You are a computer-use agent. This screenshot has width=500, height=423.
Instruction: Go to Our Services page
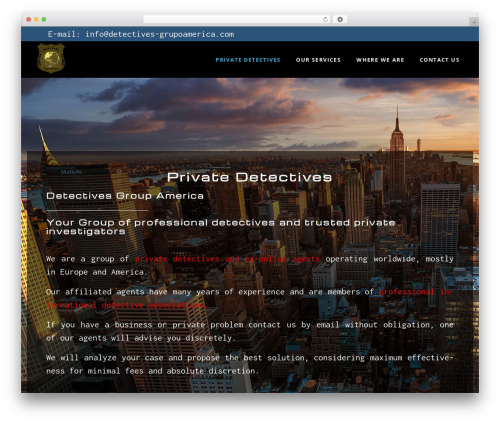pyautogui.click(x=318, y=60)
